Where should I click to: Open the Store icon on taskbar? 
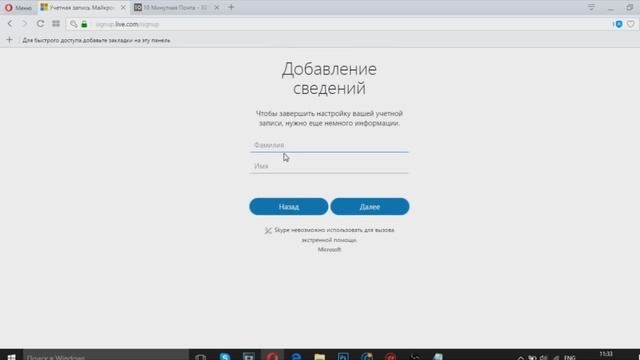(x=249, y=356)
